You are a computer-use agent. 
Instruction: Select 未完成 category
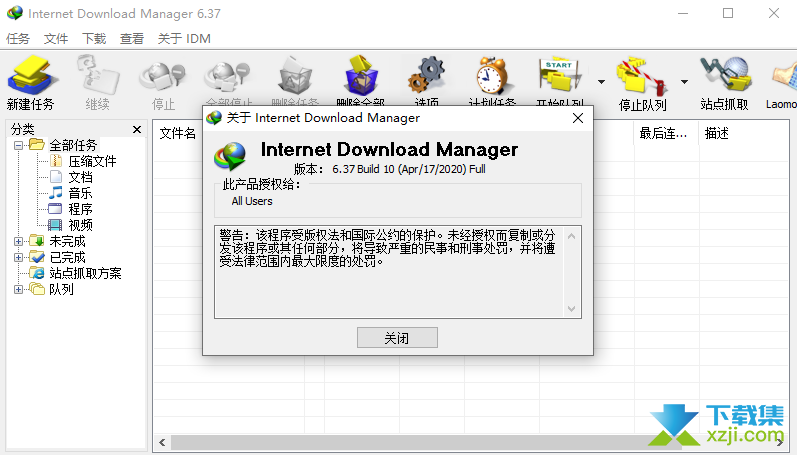pyautogui.click(x=67, y=241)
